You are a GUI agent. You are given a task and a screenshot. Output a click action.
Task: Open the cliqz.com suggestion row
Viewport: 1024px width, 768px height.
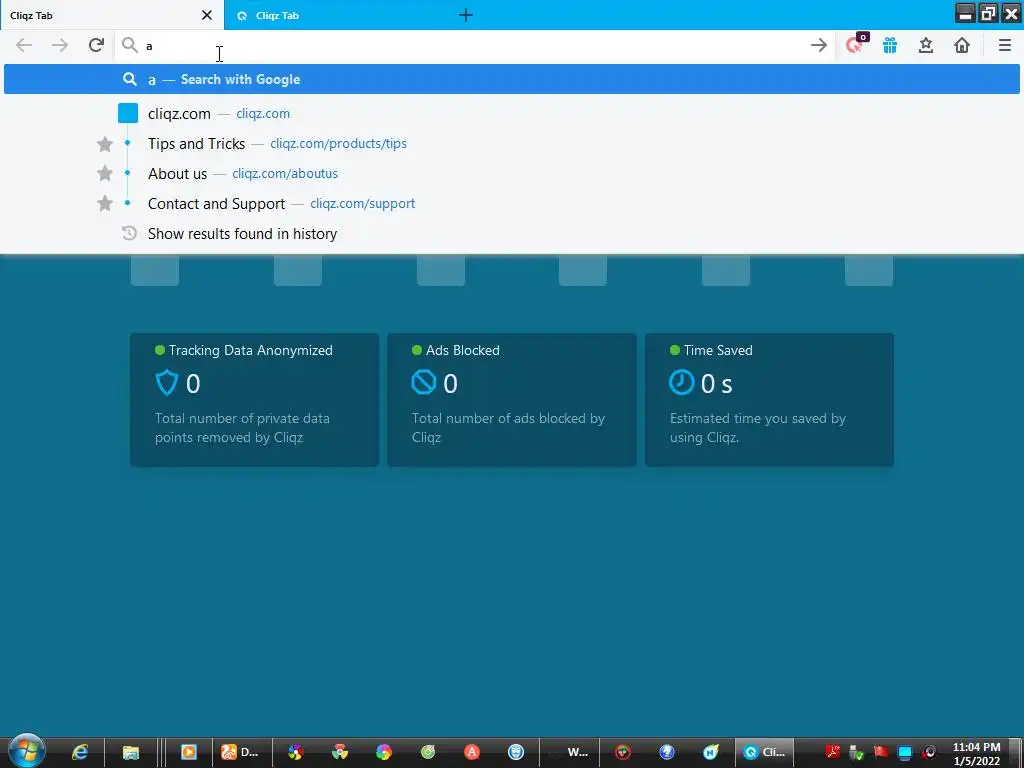coord(512,114)
